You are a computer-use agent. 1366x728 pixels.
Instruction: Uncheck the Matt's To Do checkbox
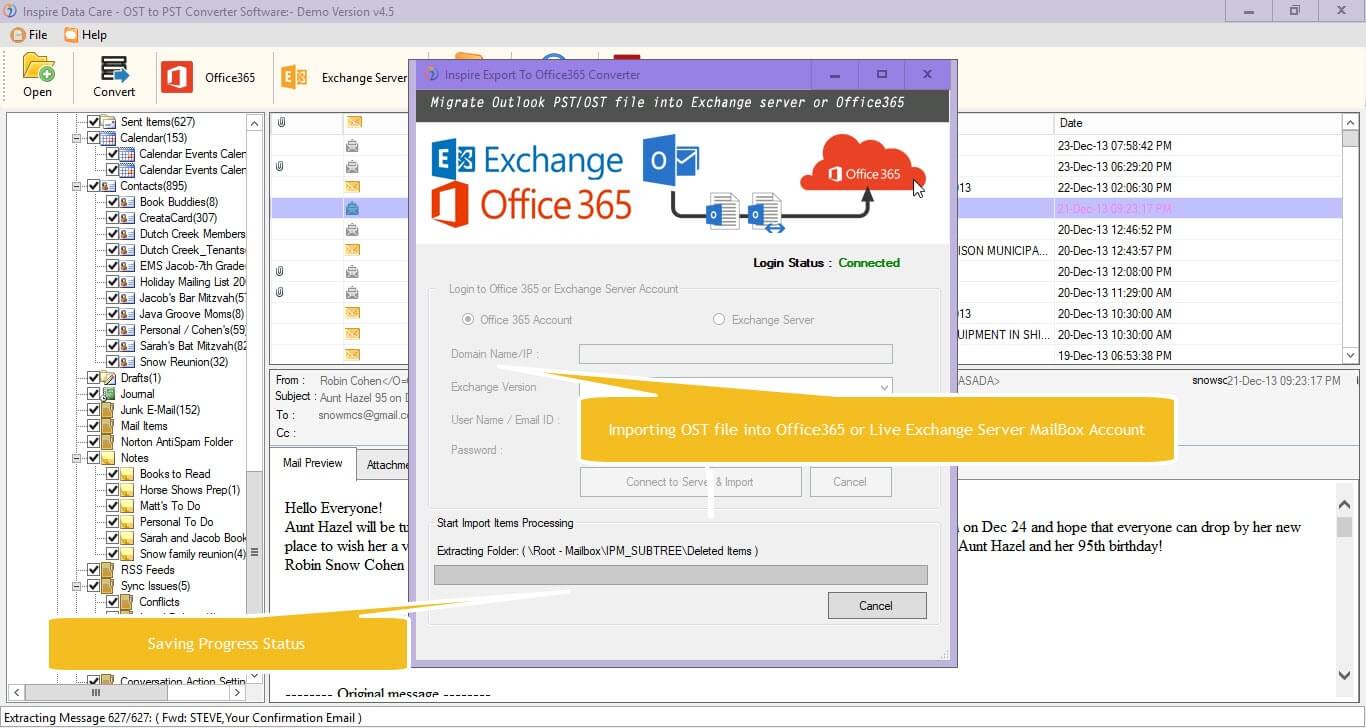[x=112, y=506]
